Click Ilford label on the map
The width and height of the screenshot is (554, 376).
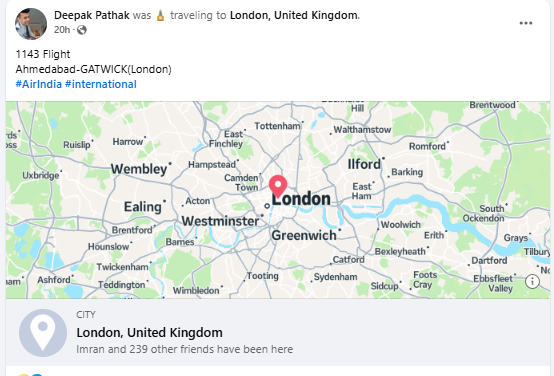coord(364,164)
